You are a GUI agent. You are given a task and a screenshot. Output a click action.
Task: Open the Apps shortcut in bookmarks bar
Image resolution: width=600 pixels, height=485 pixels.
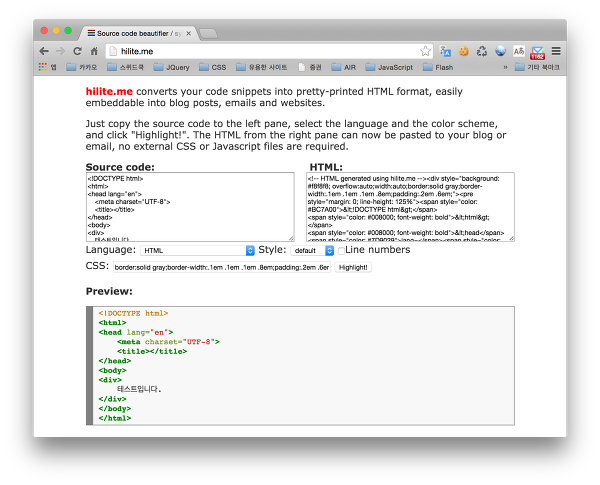47,67
